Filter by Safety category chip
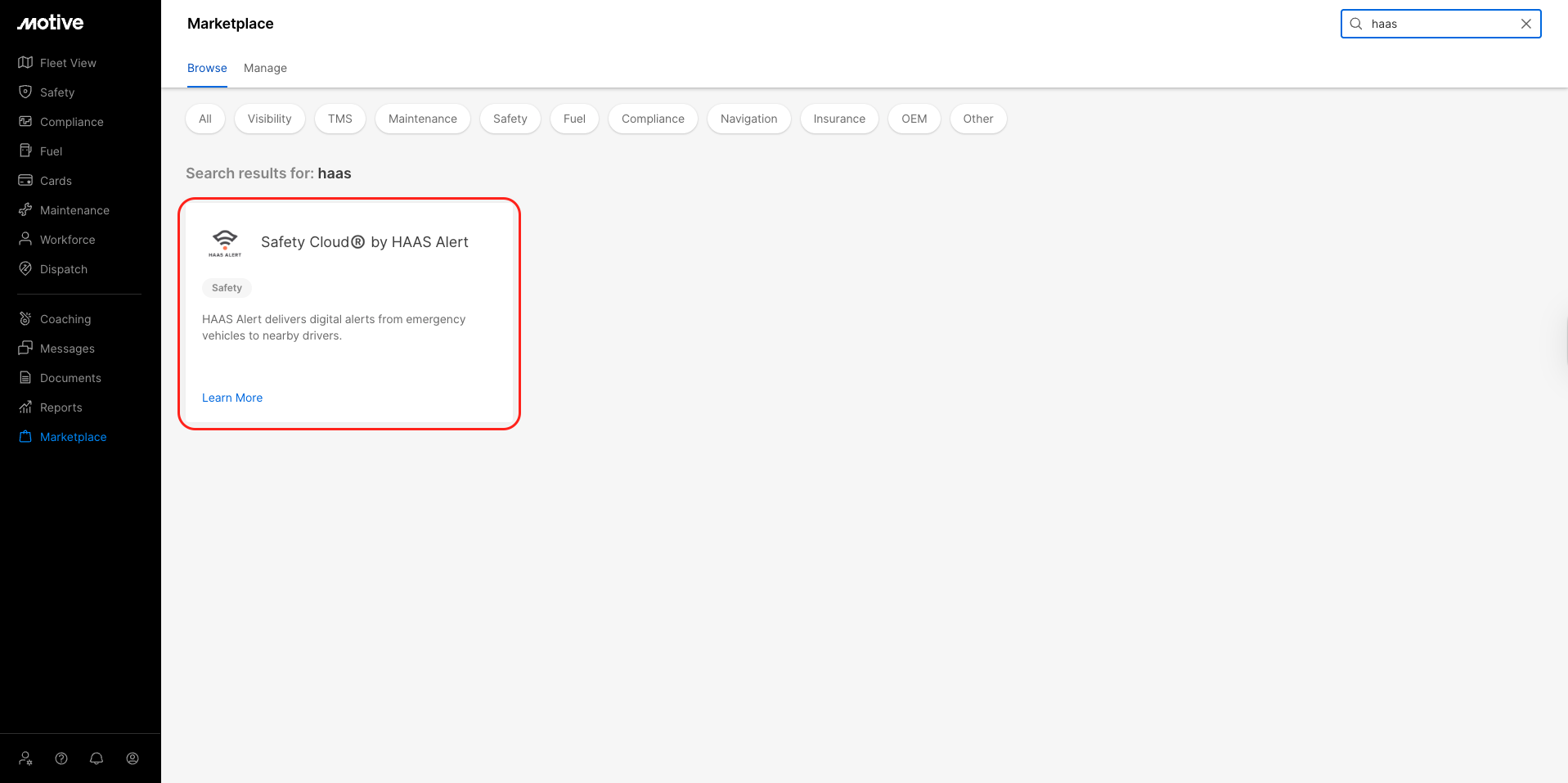Screen dimensions: 1568x783 coord(510,119)
